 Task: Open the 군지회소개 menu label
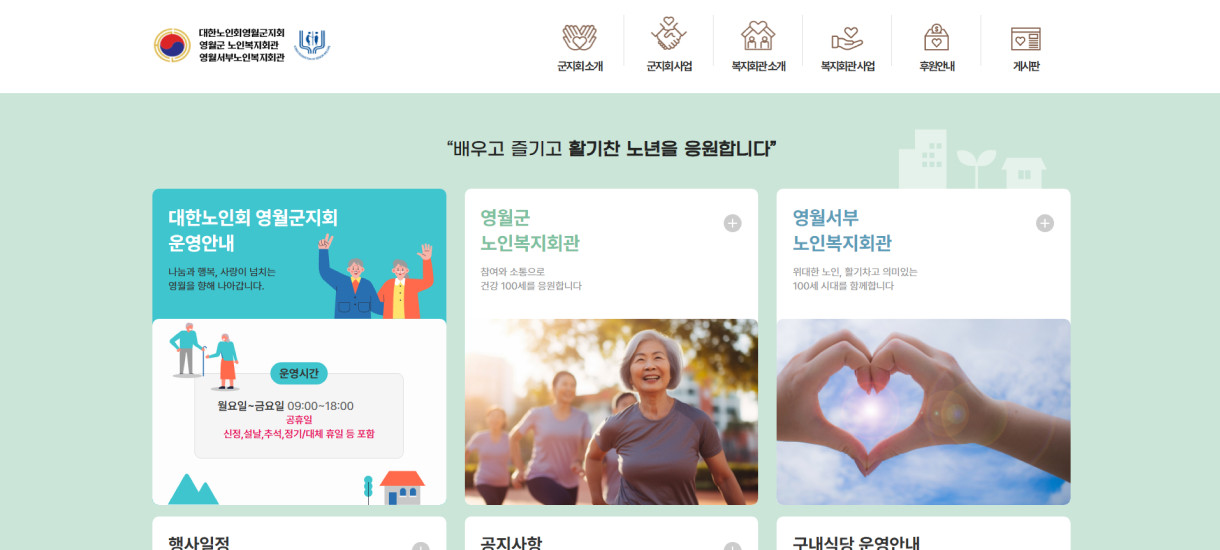tap(580, 67)
